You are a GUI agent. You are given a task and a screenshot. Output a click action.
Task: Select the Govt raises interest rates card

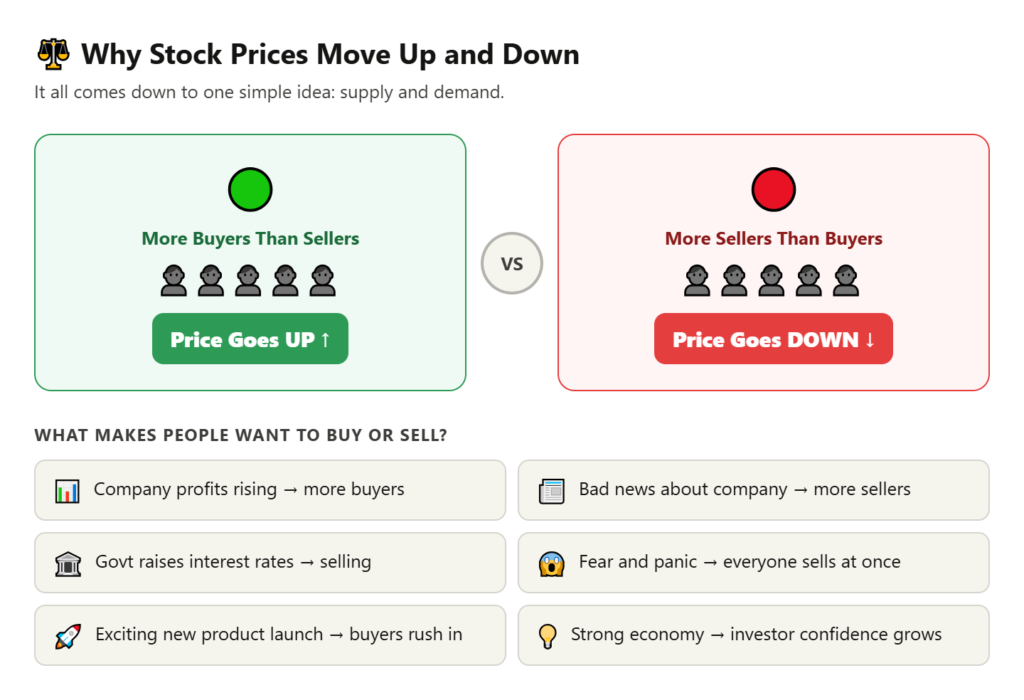point(270,562)
